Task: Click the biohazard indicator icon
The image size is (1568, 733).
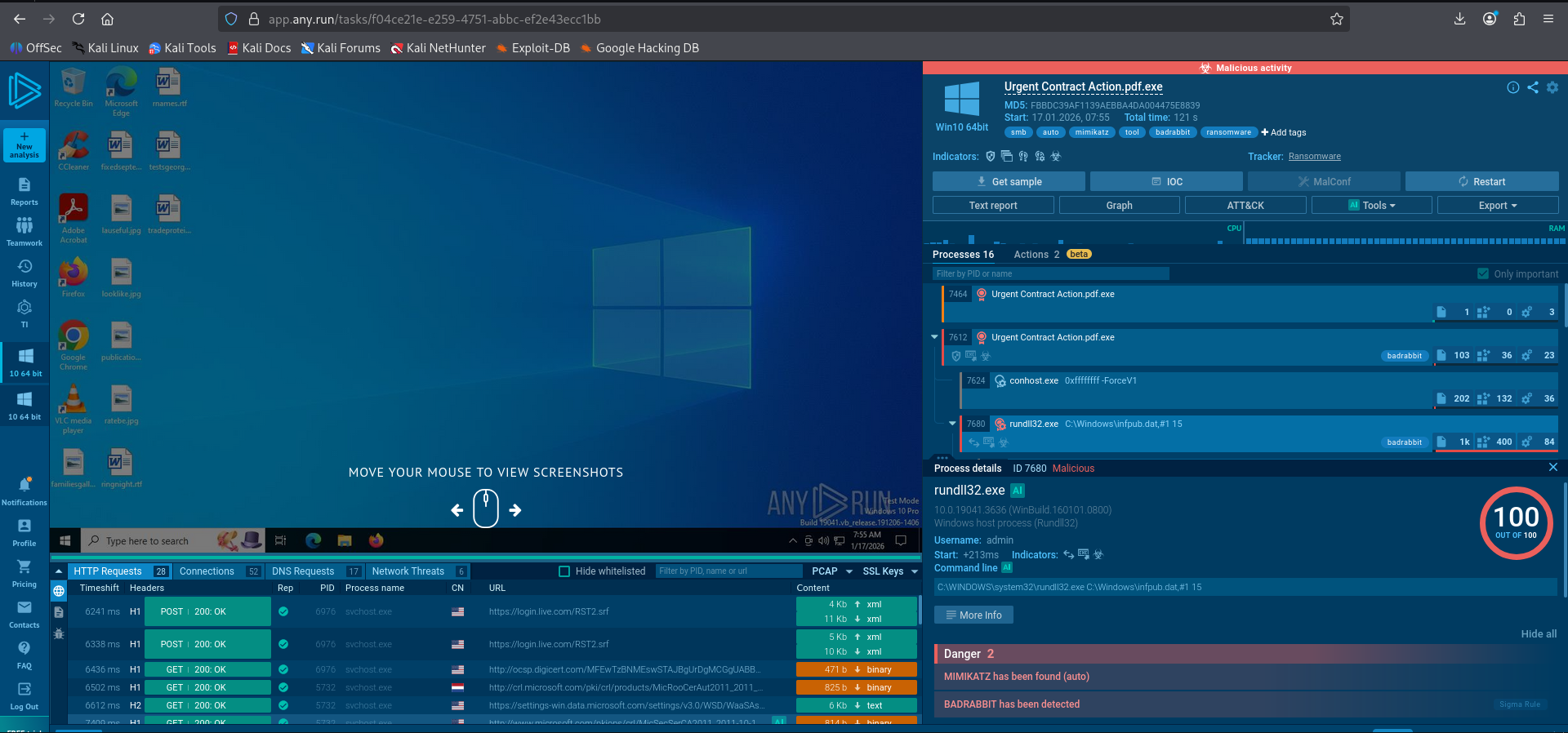Action: (1056, 156)
